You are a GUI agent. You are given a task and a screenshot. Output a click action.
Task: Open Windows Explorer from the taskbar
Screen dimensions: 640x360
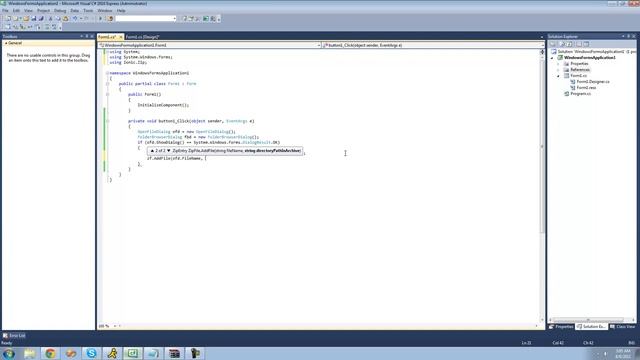point(29,353)
